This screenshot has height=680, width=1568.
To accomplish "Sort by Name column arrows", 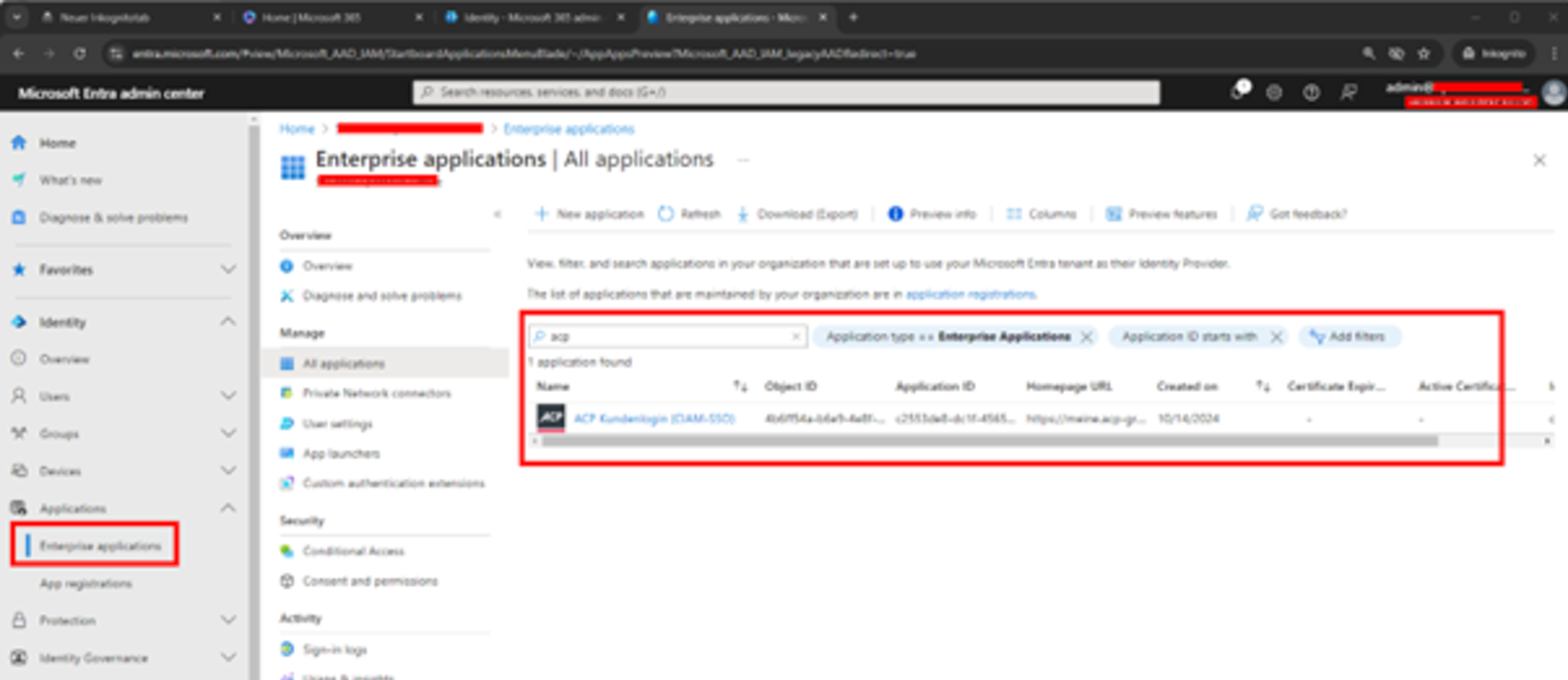I will coord(740,386).
